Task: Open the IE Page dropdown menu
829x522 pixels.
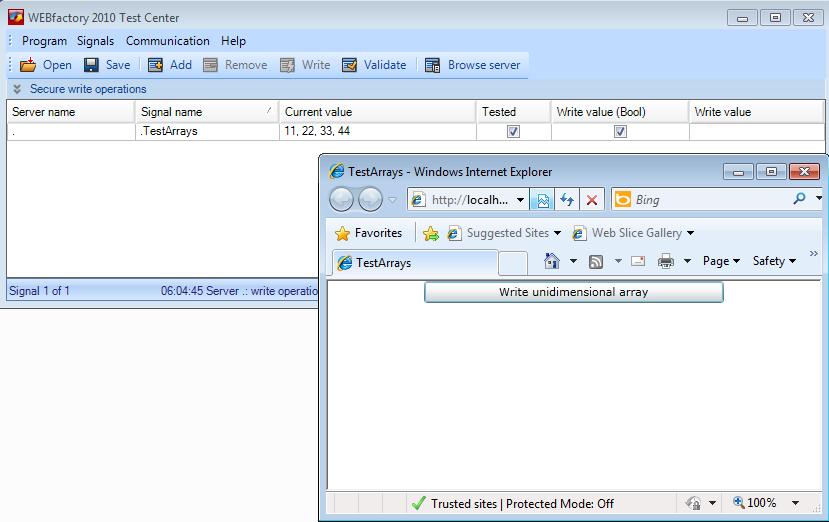Action: point(720,261)
